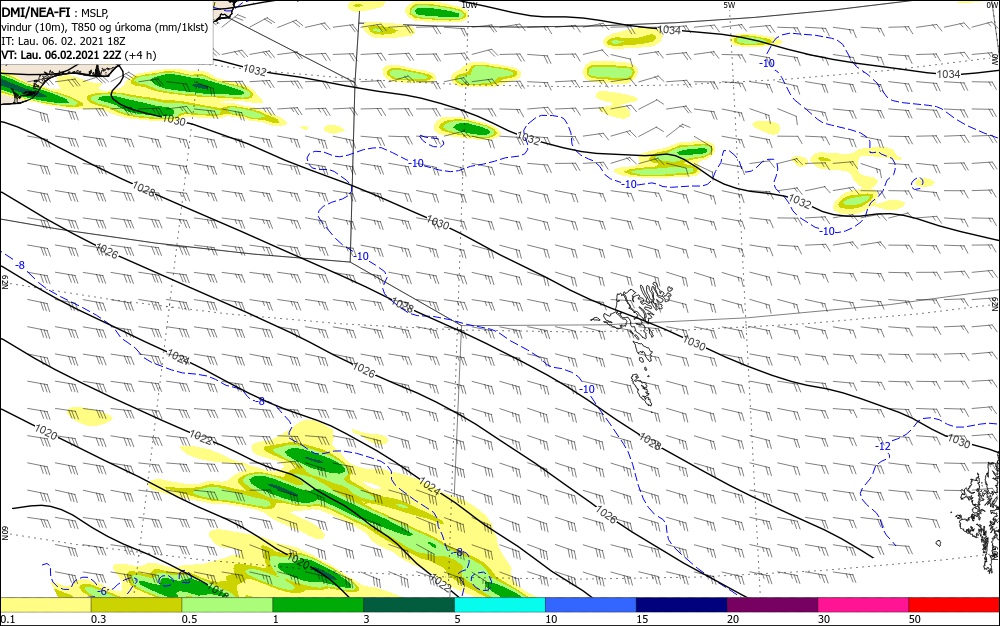Pick the dark green 3–5 legend band
Screen dimensions: 1000x626
click(409, 605)
